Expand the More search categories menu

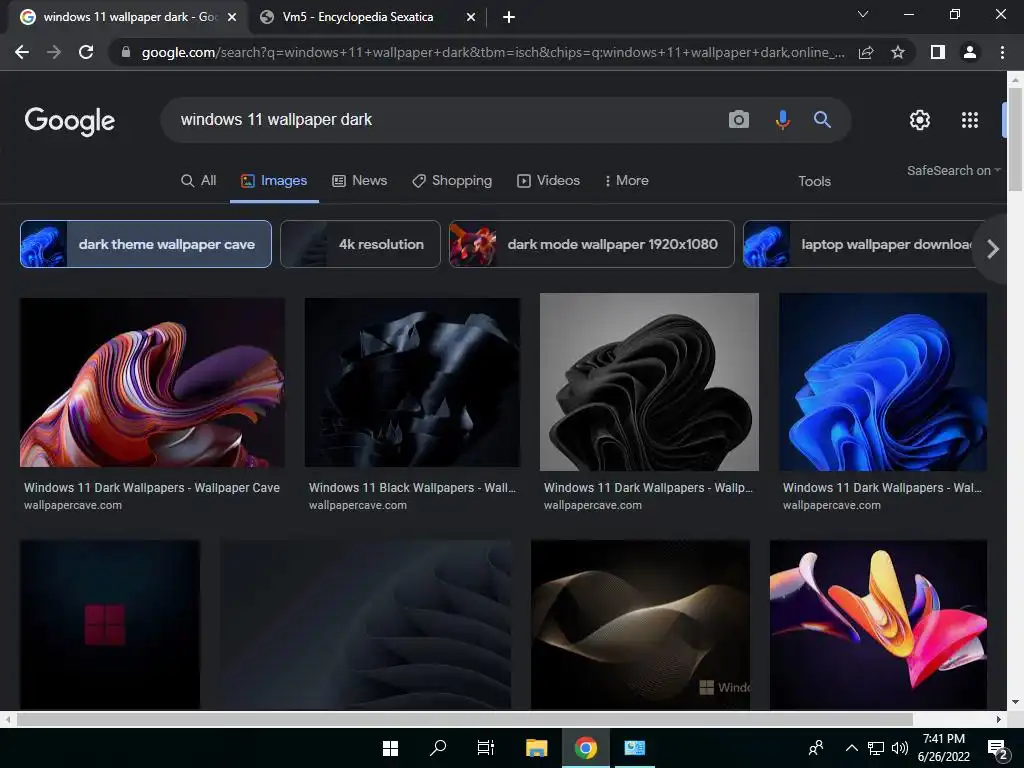626,180
